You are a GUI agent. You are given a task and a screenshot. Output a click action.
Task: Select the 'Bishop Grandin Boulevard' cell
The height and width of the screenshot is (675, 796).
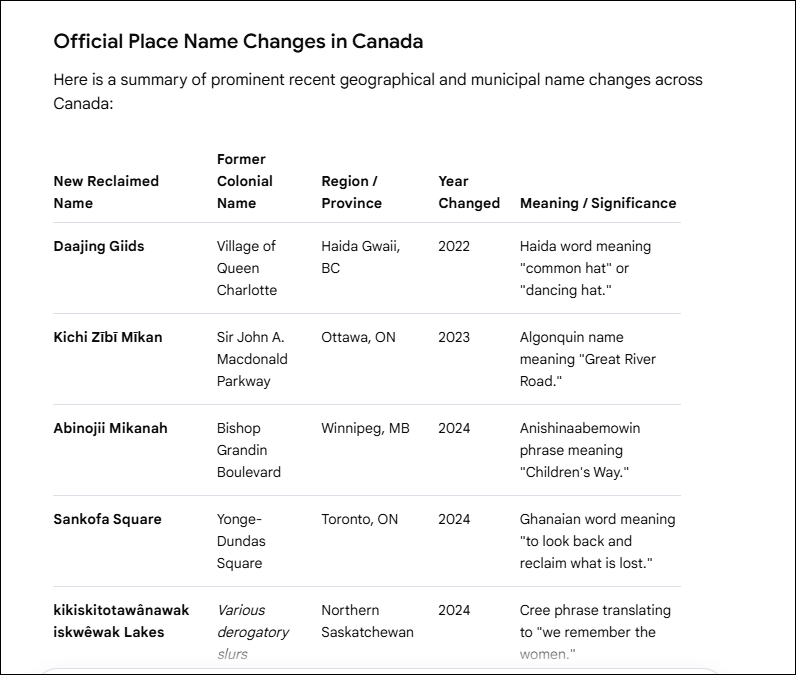click(249, 450)
